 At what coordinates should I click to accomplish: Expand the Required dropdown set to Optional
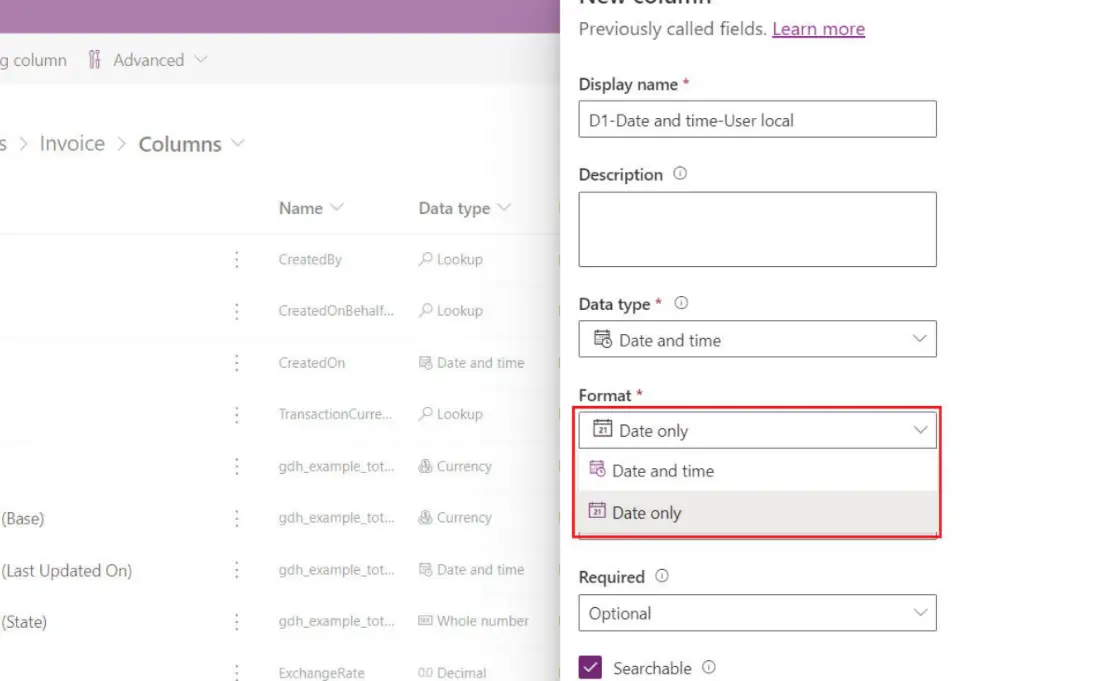[x=757, y=614]
